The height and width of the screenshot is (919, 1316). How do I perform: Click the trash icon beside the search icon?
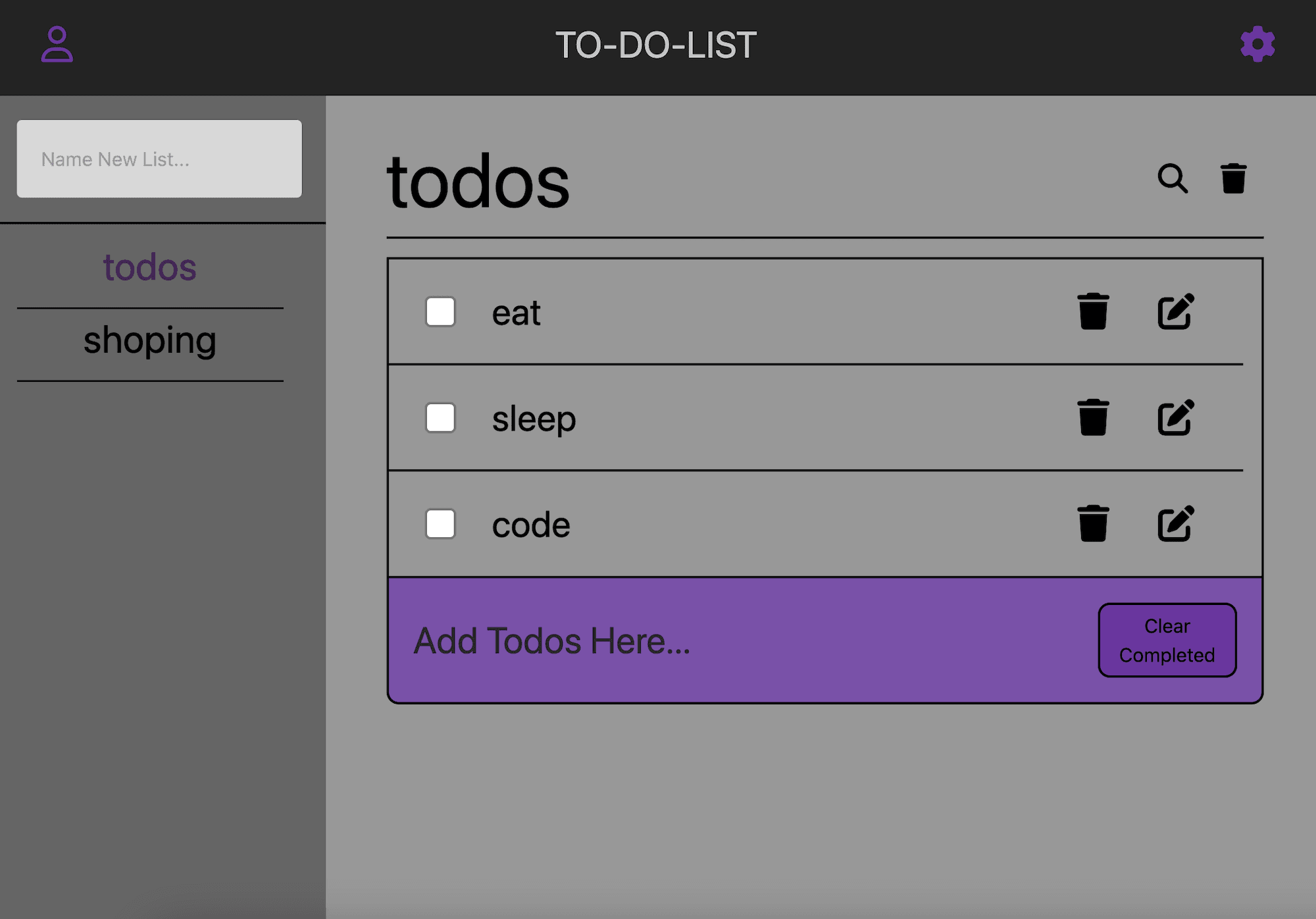coord(1233,178)
